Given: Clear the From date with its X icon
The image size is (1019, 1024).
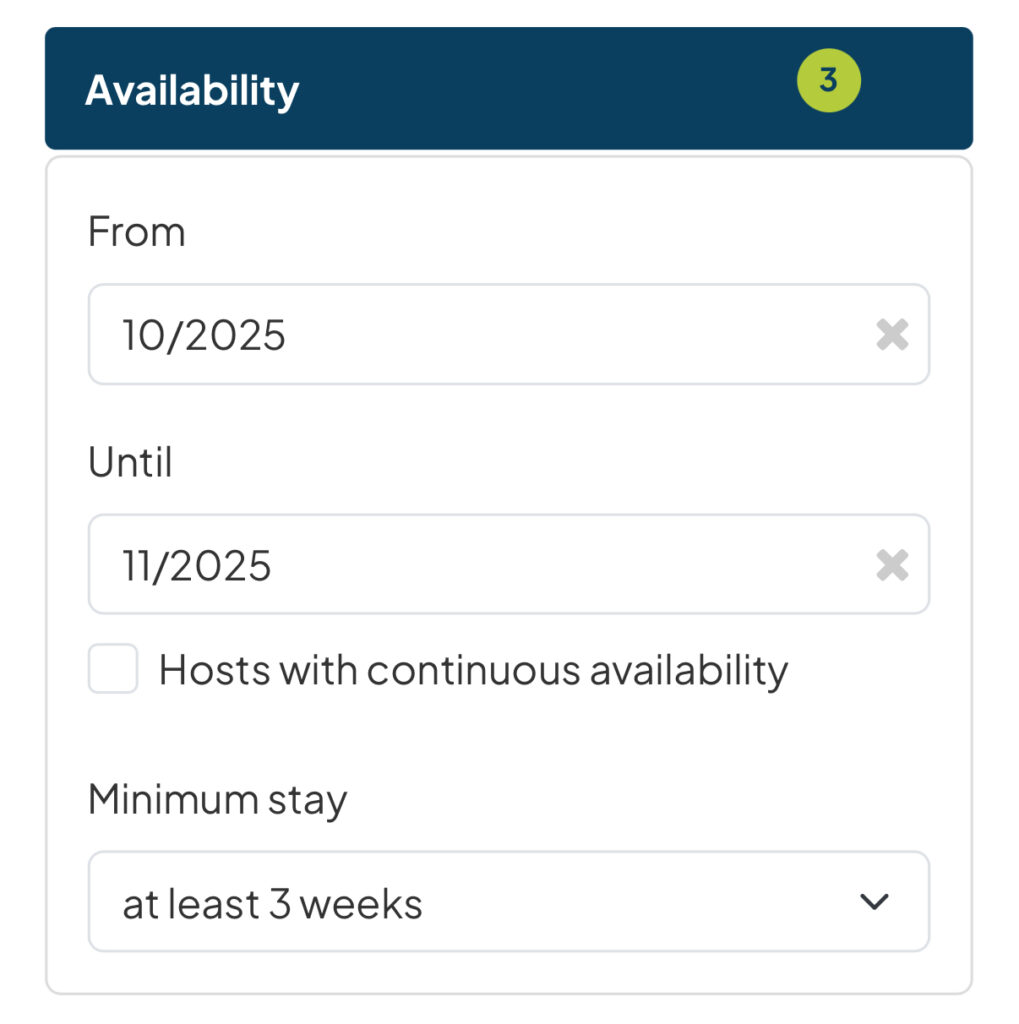Looking at the screenshot, I should tap(891, 335).
